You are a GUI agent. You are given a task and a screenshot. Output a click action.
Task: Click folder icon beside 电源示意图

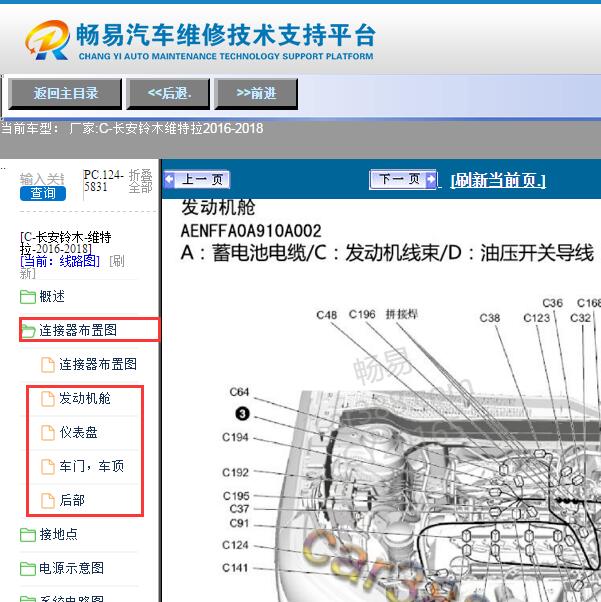pos(28,569)
